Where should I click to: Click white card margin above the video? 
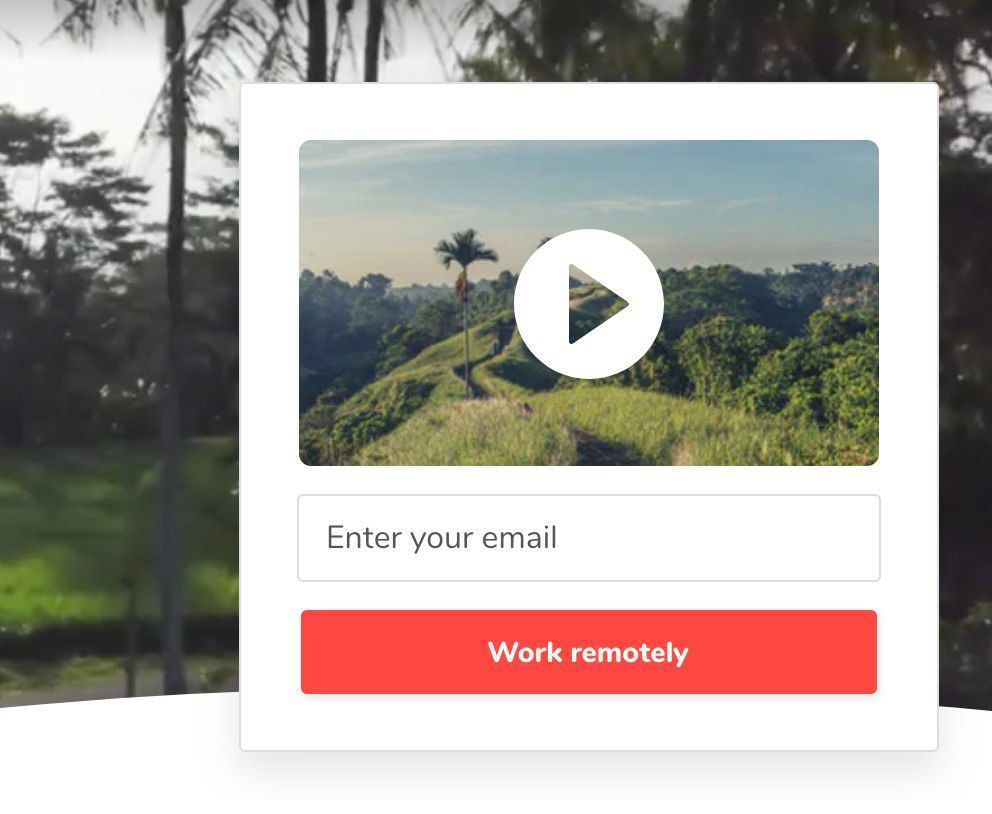click(x=588, y=112)
